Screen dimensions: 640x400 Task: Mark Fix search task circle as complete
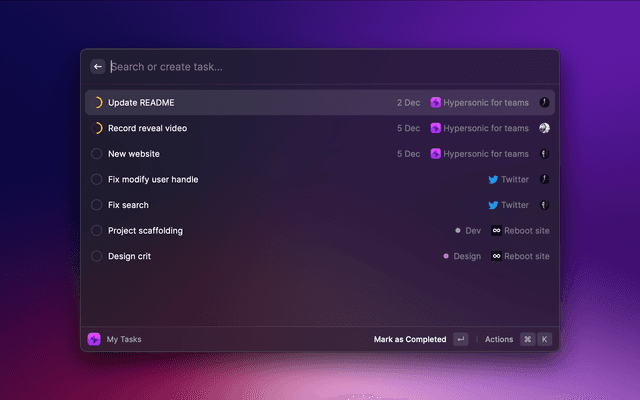[97, 205]
